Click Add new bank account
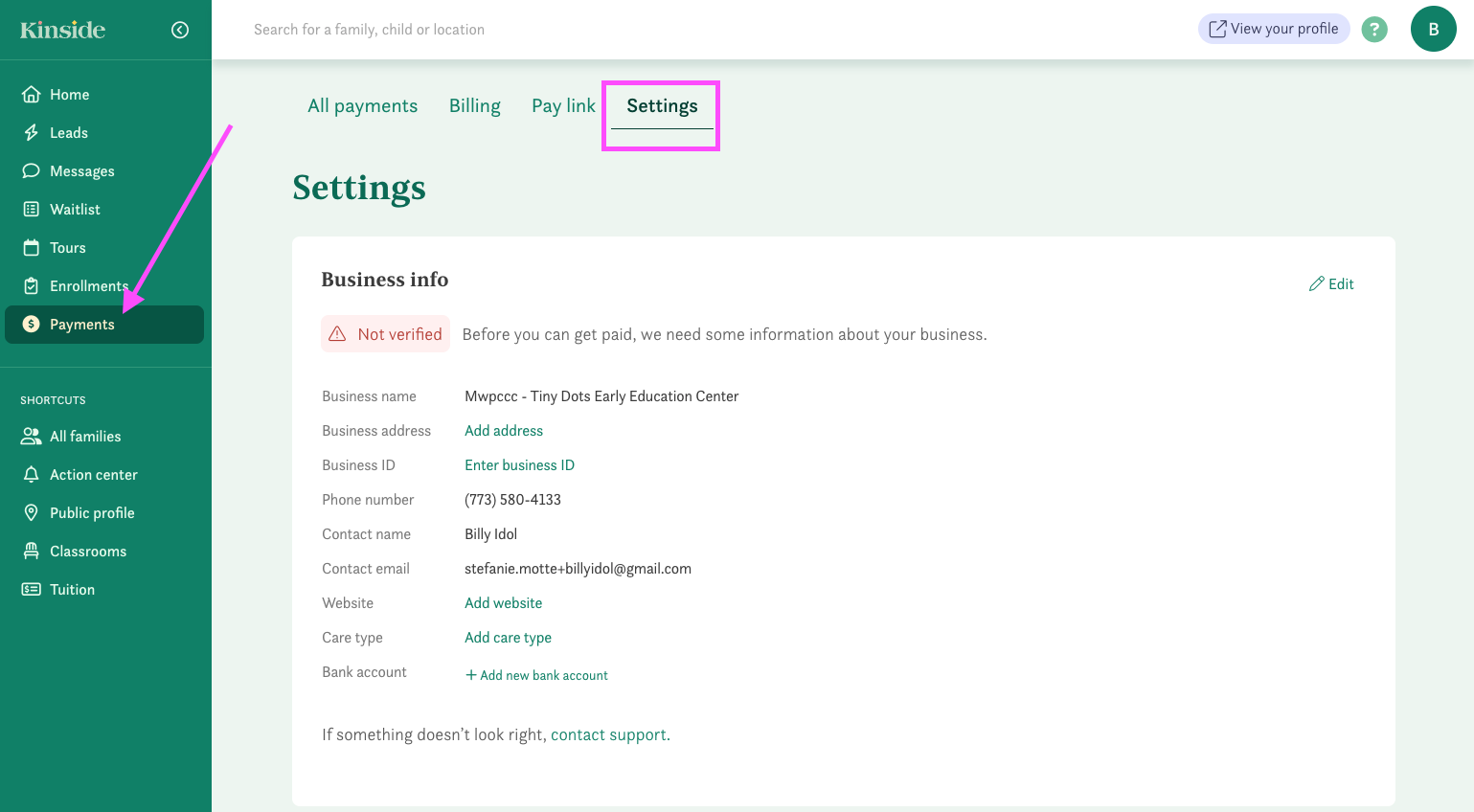Viewport: 1474px width, 812px height. pos(536,675)
